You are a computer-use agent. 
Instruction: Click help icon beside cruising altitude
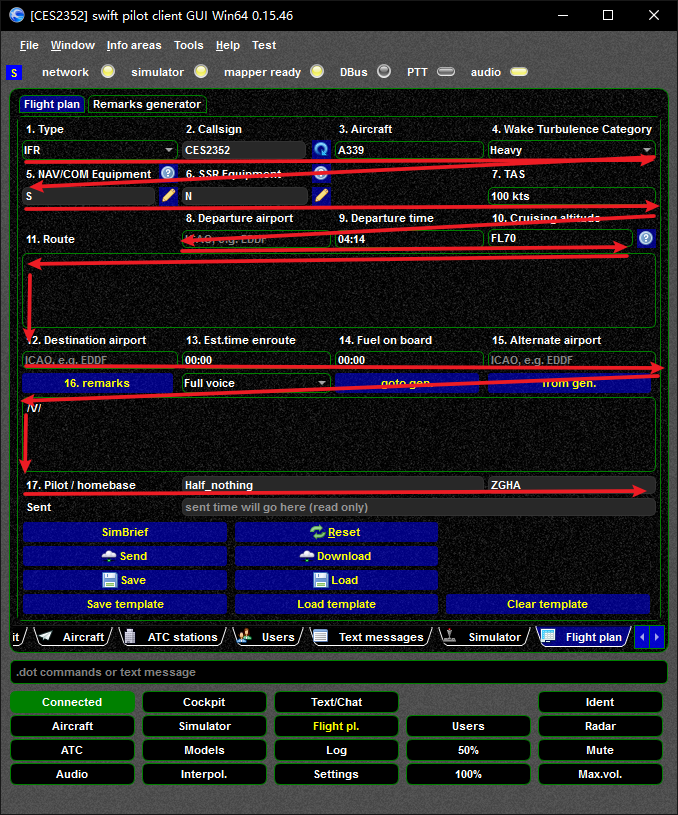tap(646, 238)
